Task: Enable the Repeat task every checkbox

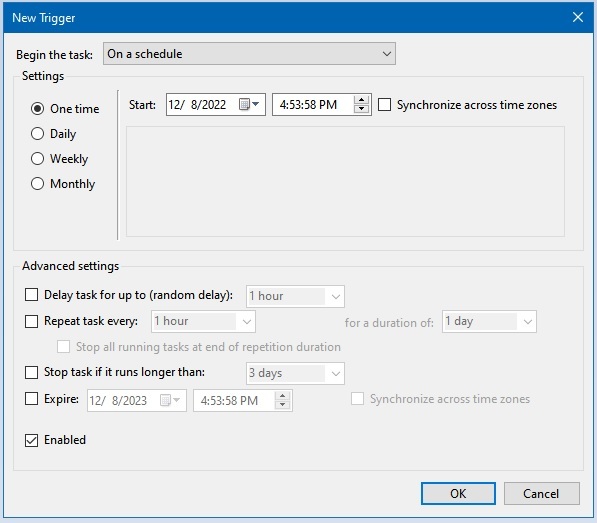Action: pyautogui.click(x=31, y=321)
